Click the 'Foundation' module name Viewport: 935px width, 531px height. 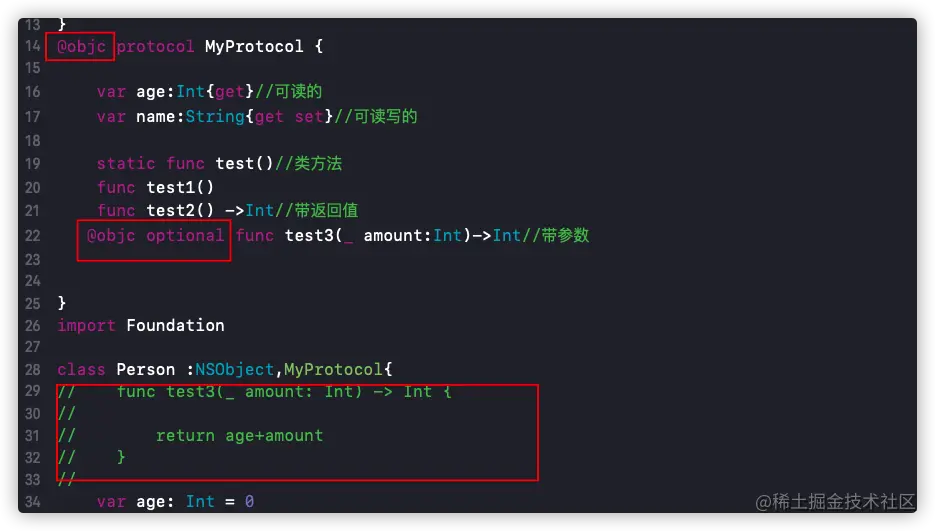pyautogui.click(x=175, y=326)
